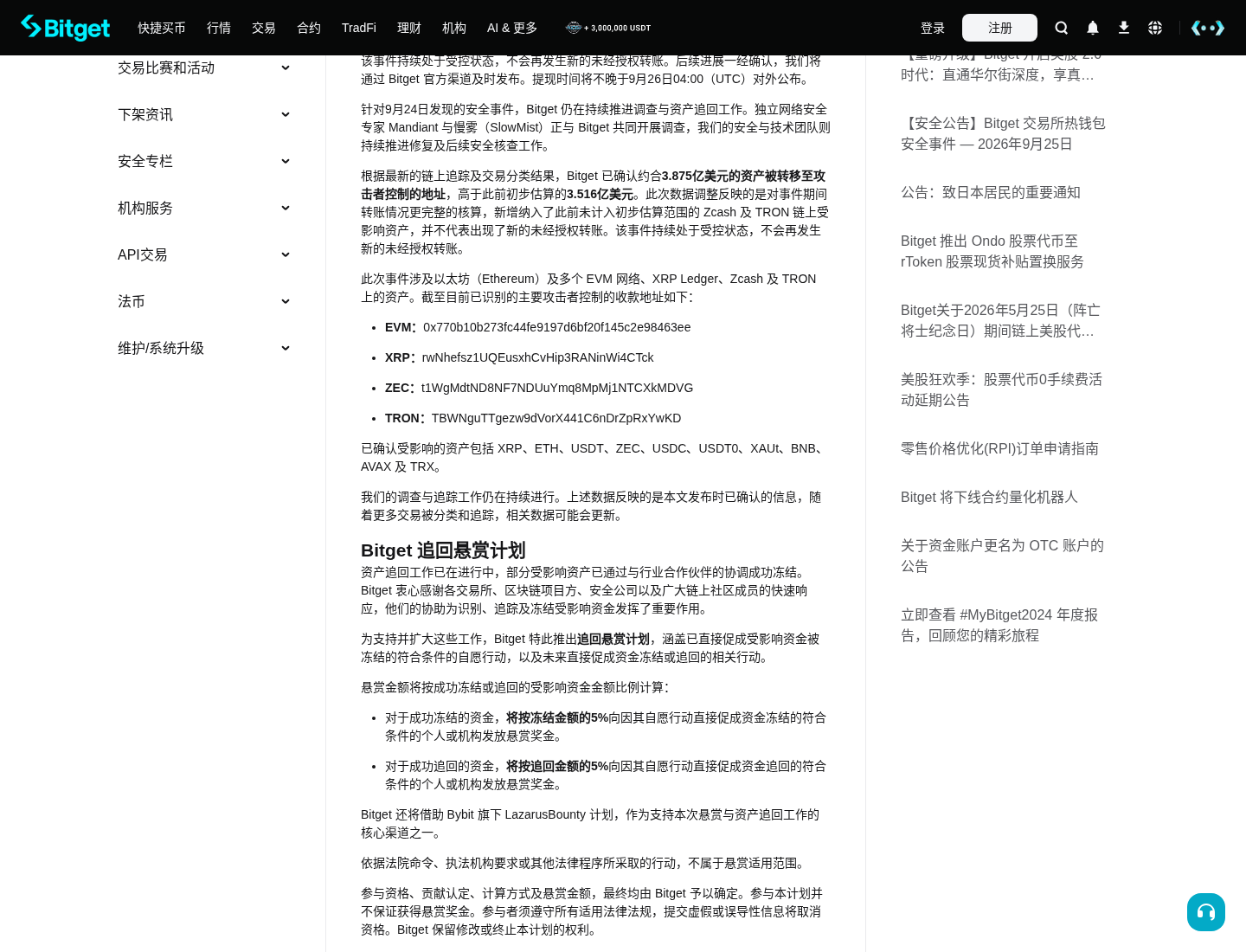Open 交易 menu in top navigation
Screen dimensions: 1246x952
pos(264,28)
